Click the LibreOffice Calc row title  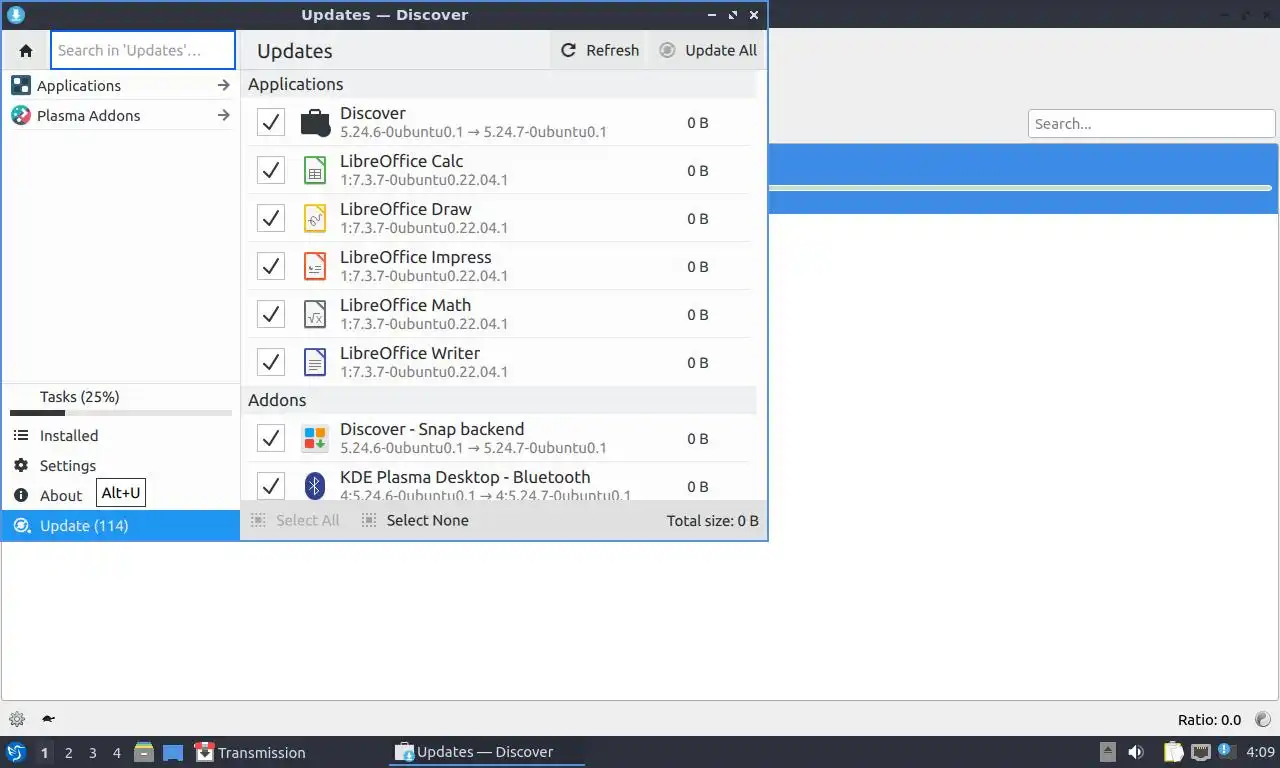[401, 161]
